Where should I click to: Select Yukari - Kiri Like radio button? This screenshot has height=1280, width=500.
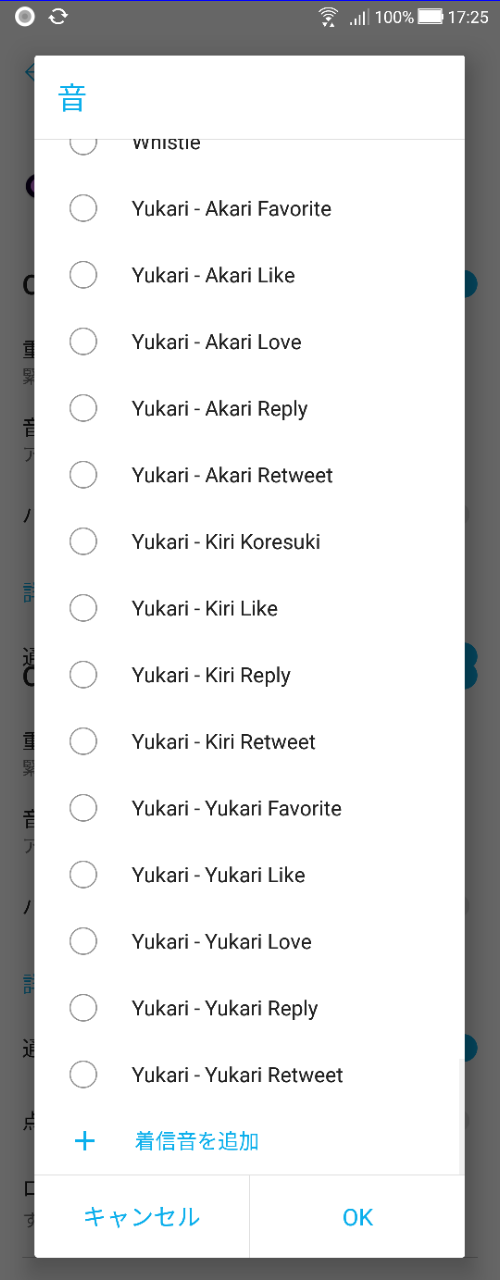83,608
